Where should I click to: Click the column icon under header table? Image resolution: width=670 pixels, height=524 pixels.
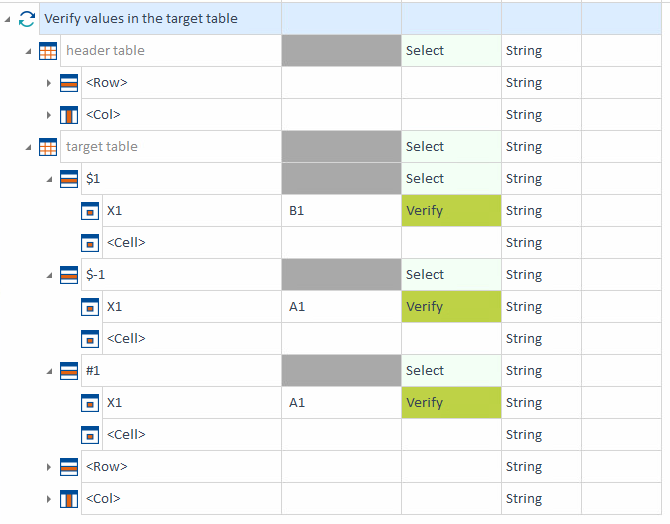tap(69, 115)
